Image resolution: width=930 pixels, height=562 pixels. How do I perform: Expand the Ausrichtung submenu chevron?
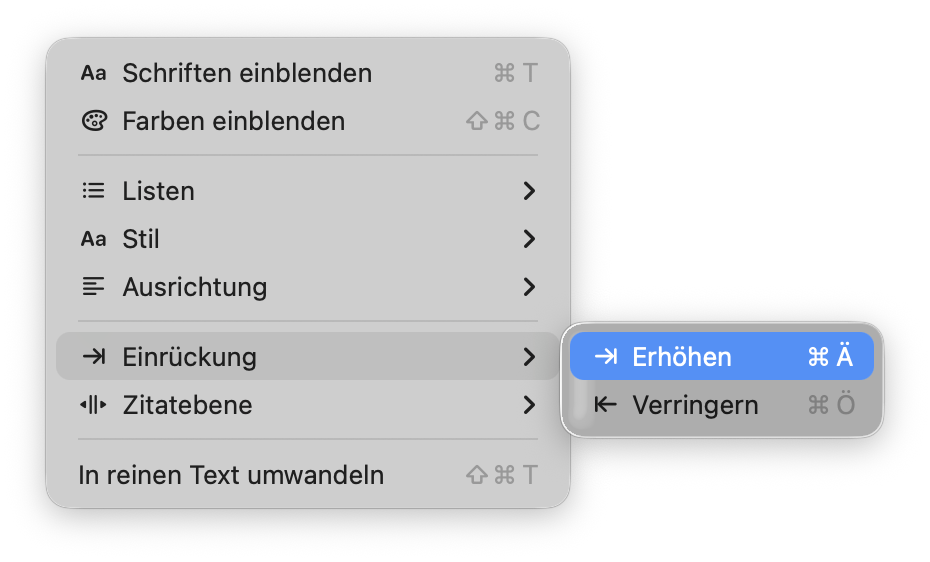pyautogui.click(x=529, y=287)
